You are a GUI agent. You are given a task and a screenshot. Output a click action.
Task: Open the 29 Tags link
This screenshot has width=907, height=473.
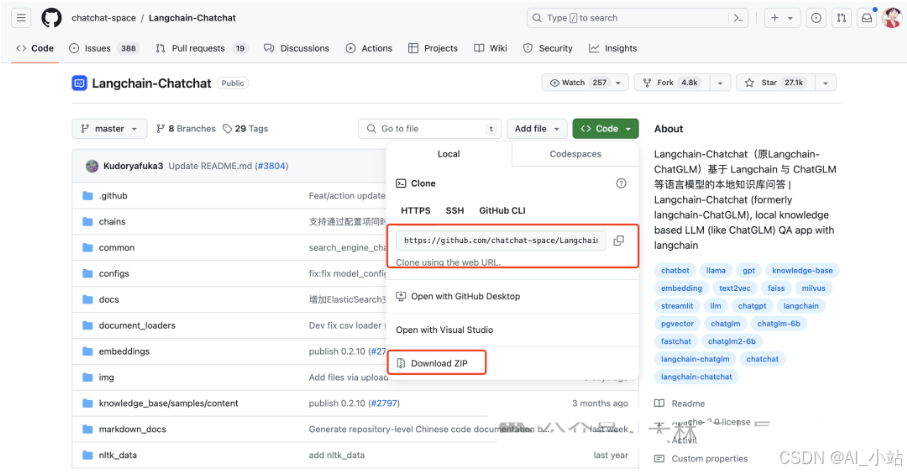click(245, 128)
